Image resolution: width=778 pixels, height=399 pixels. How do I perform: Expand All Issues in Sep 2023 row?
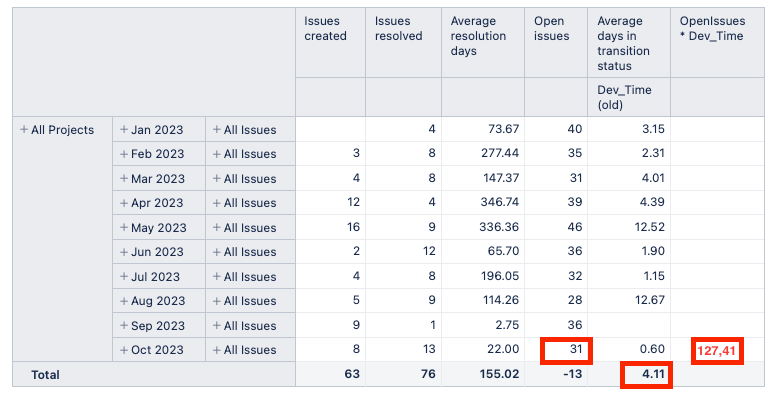217,326
